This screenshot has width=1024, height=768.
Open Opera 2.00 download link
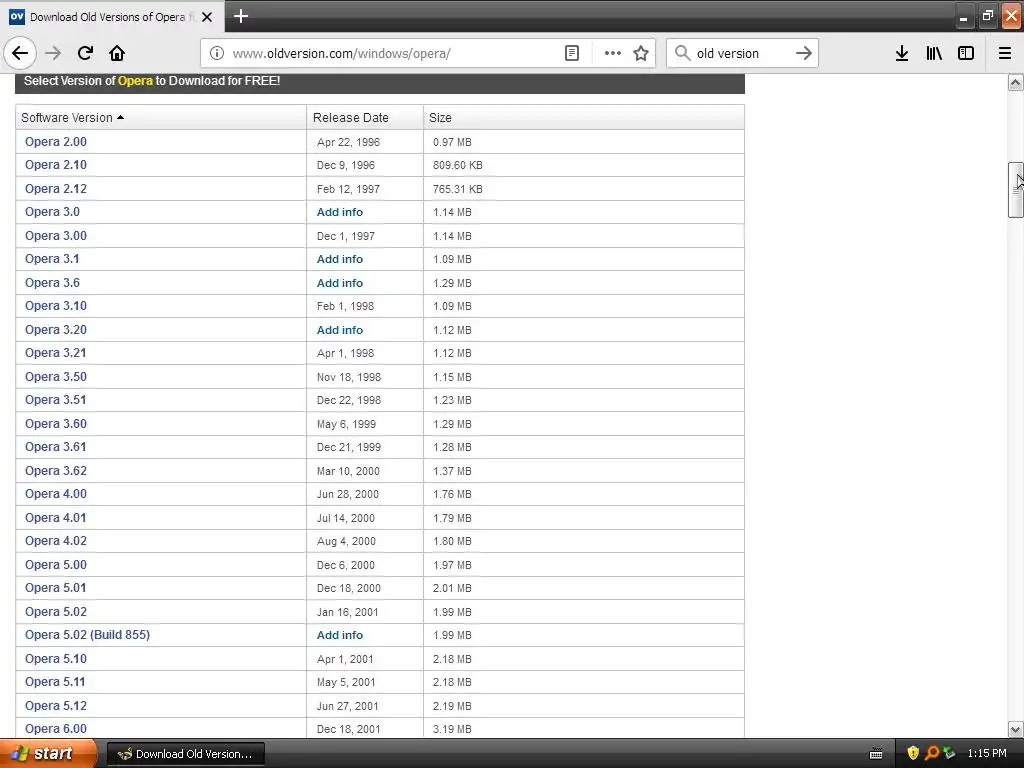(x=56, y=142)
